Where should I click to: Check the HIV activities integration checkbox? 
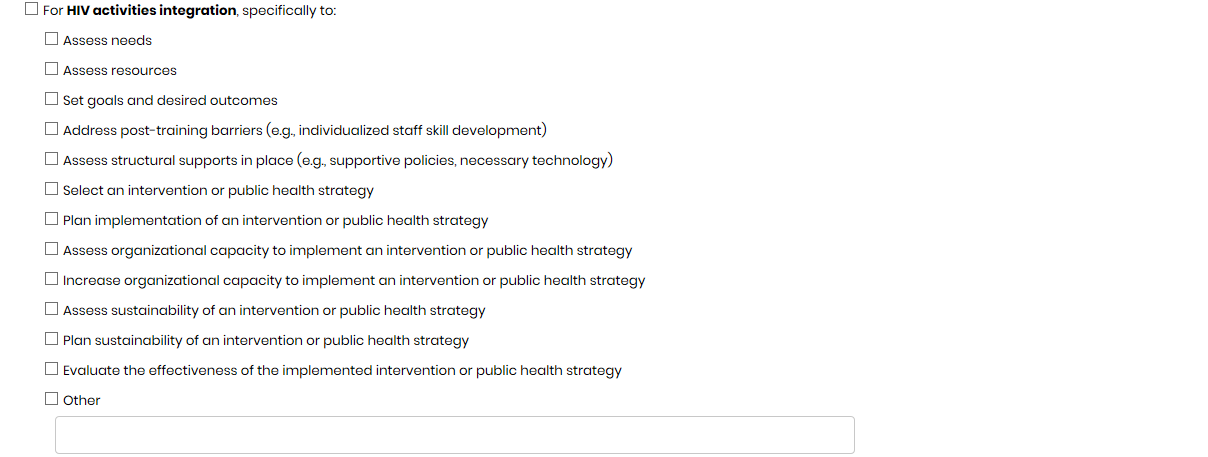pyautogui.click(x=32, y=10)
